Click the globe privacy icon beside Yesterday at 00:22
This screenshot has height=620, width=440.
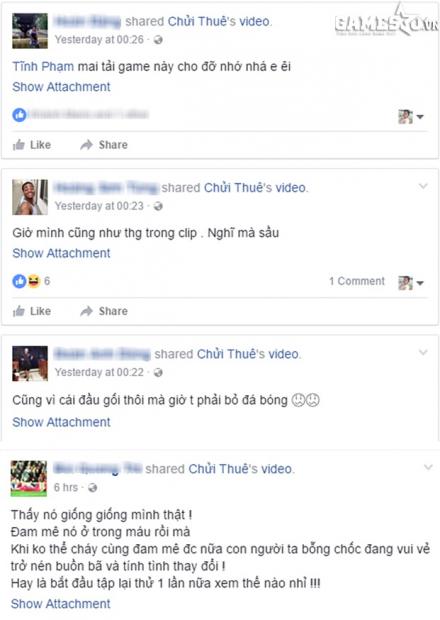(158, 372)
